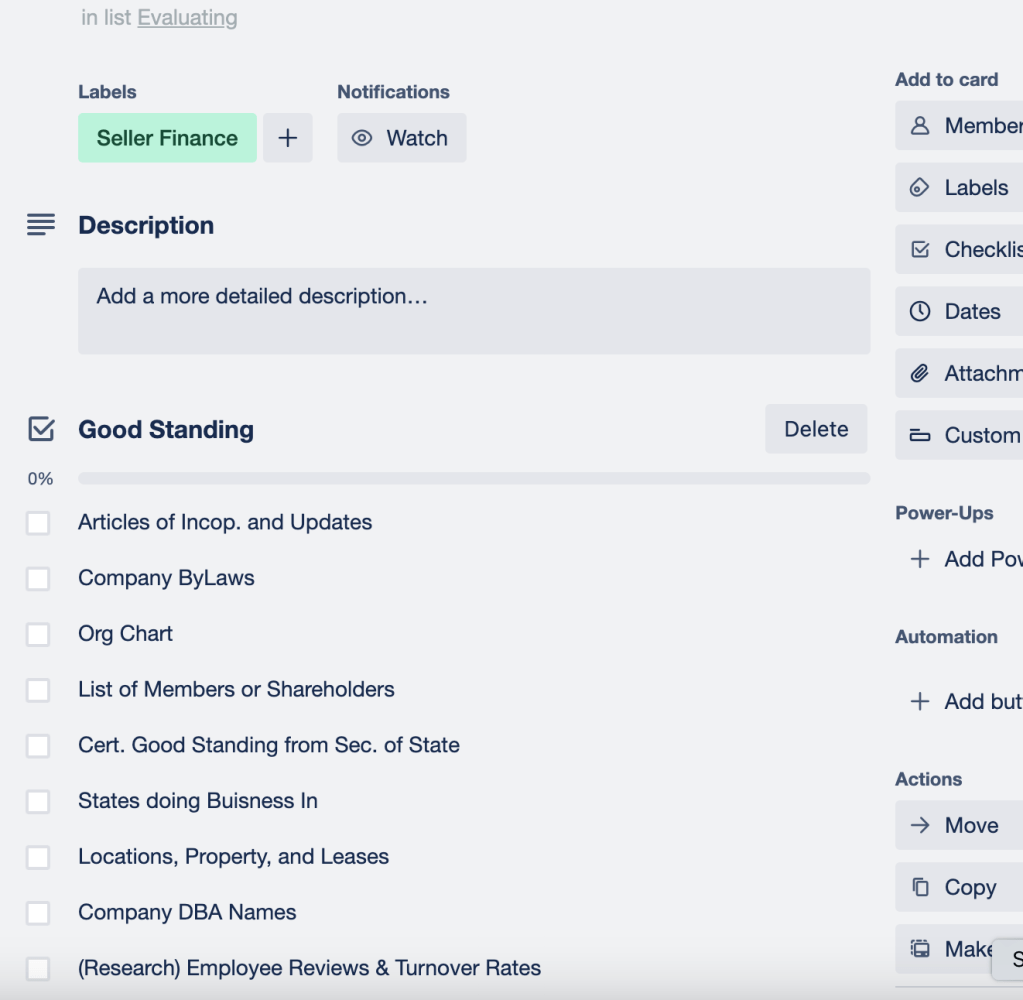1023x1000 pixels.
Task: Delete the Good Standing checklist
Action: click(816, 429)
